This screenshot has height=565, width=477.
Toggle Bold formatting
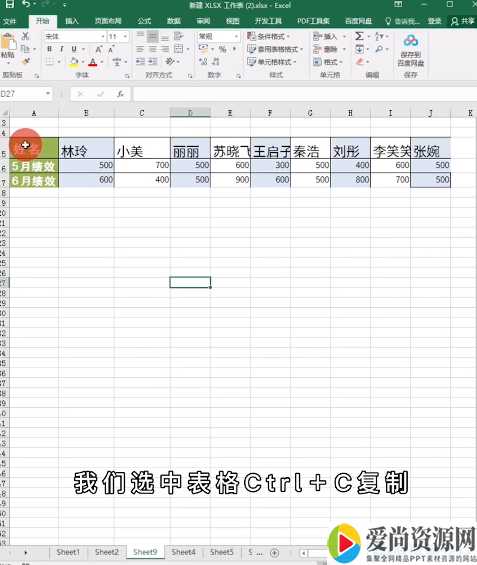tap(49, 49)
